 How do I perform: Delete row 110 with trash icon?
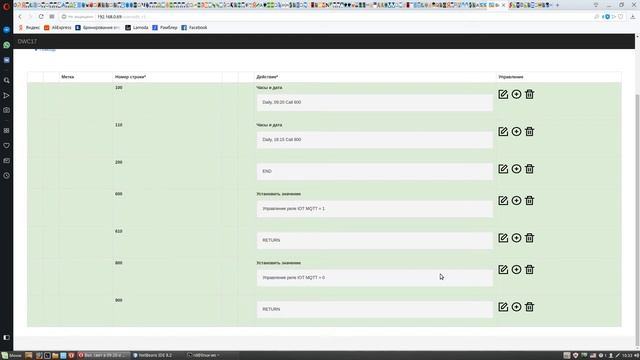point(529,131)
